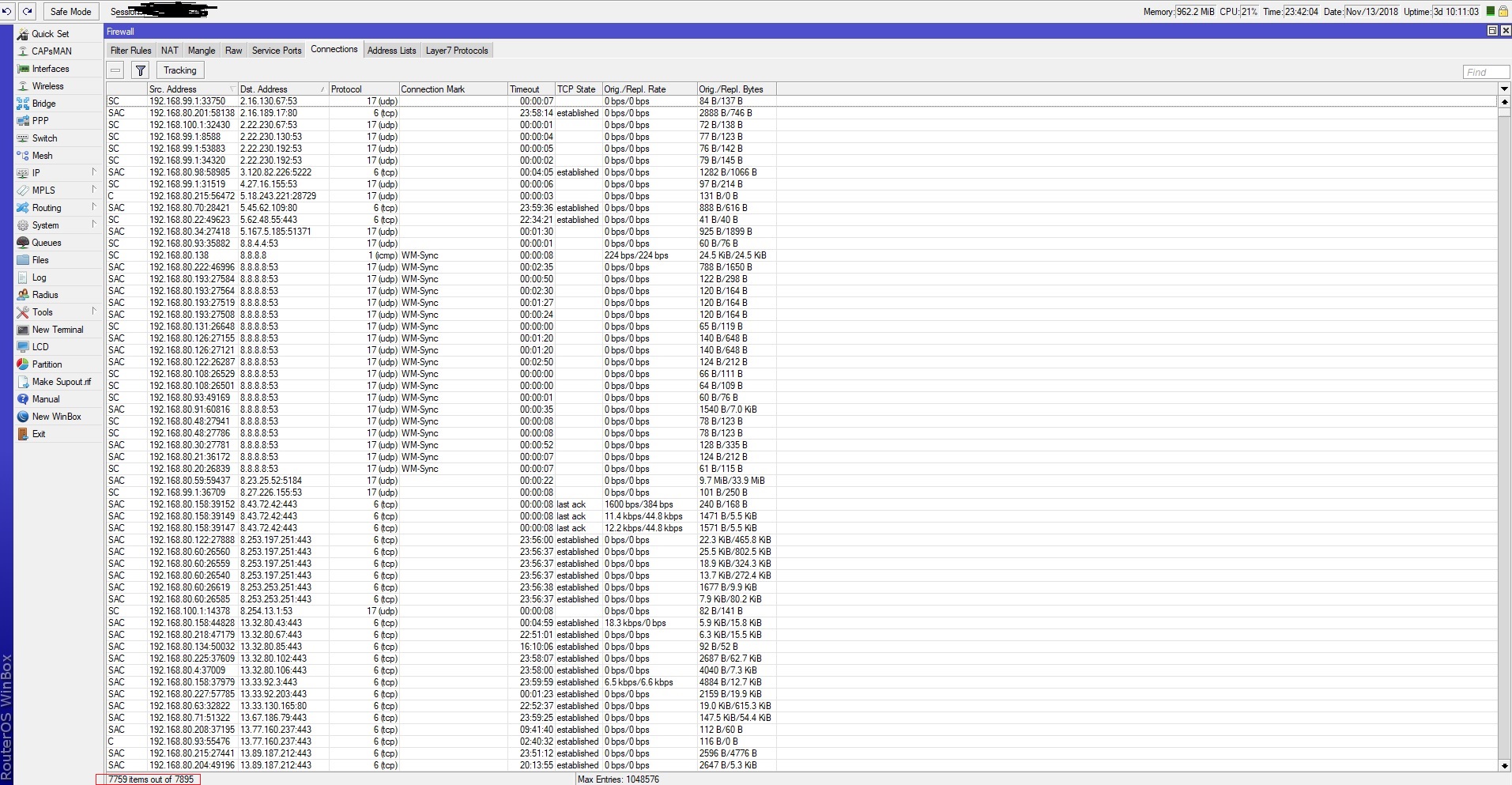Open the CAPsMAN menu icon

click(x=23, y=51)
